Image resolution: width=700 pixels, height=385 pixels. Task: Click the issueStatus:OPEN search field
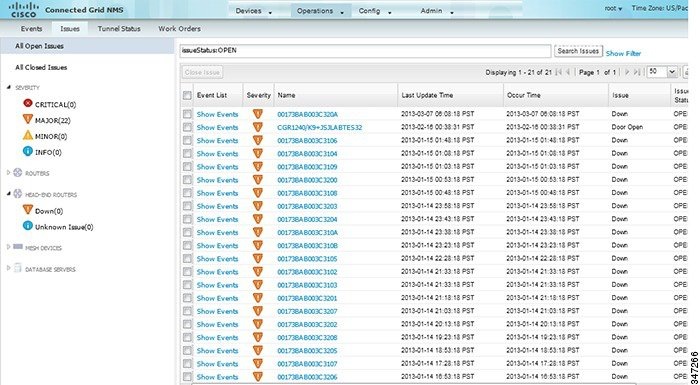click(x=365, y=51)
